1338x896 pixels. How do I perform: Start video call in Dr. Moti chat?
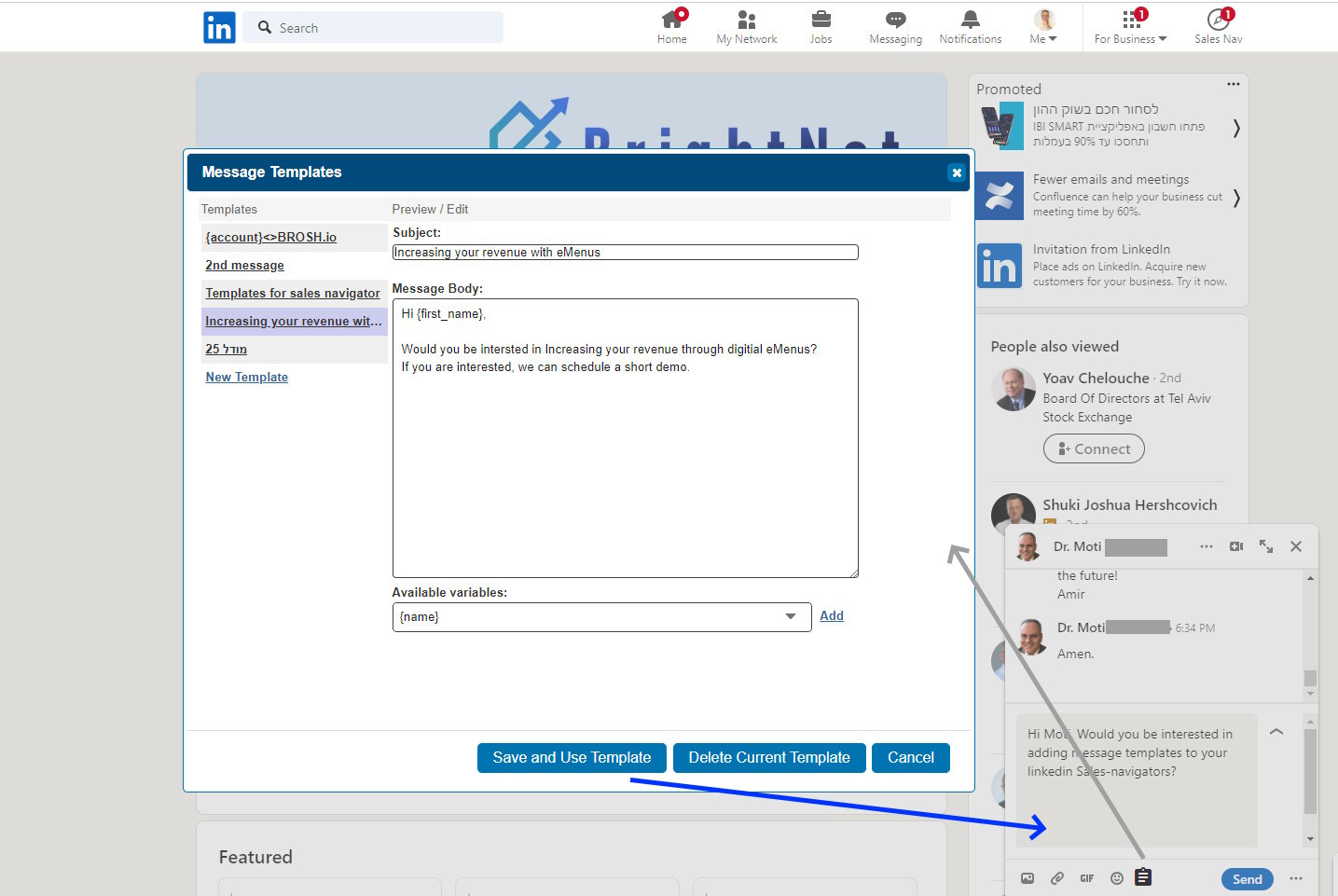coord(1236,546)
